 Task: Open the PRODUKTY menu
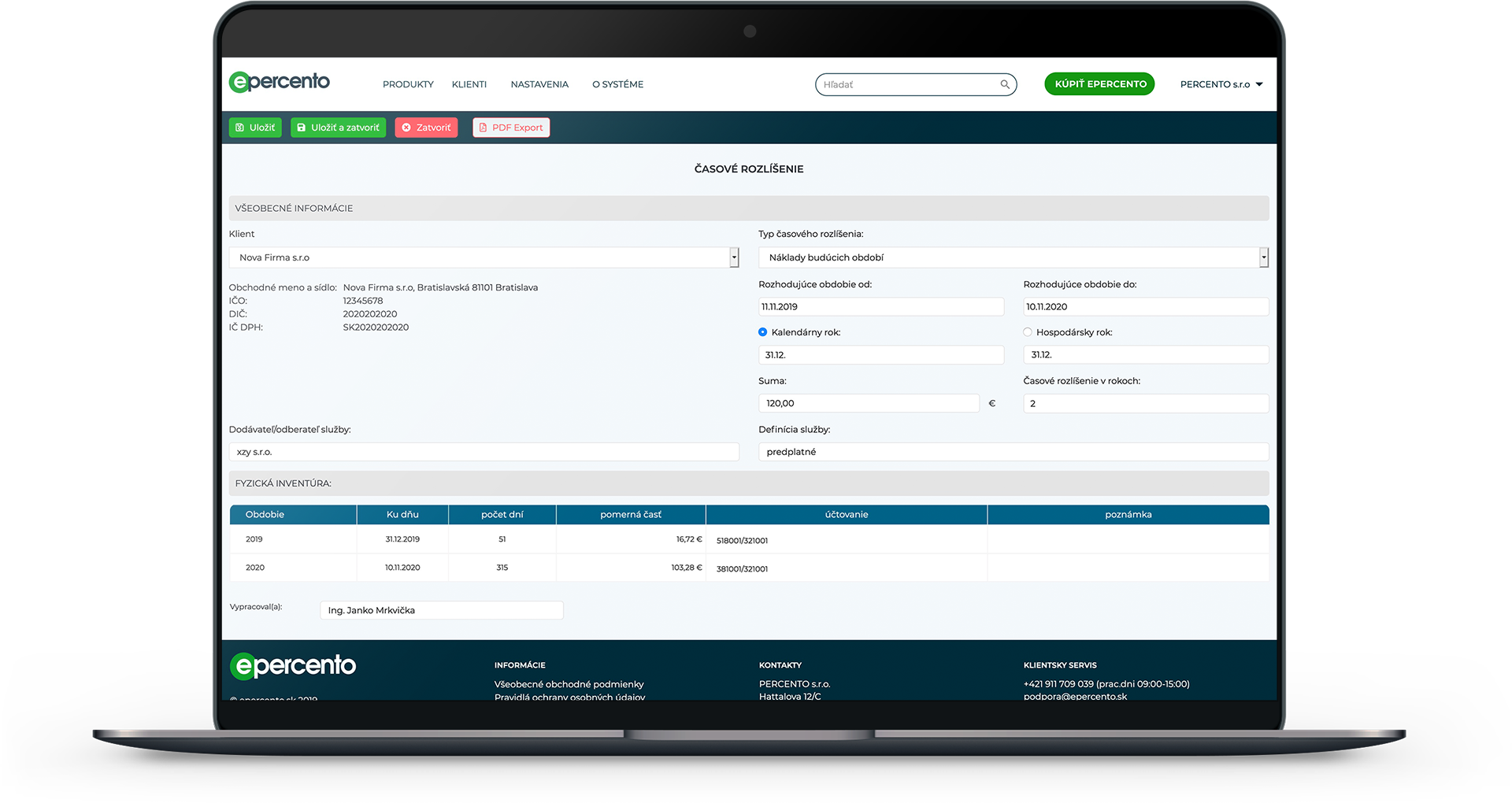[x=408, y=84]
